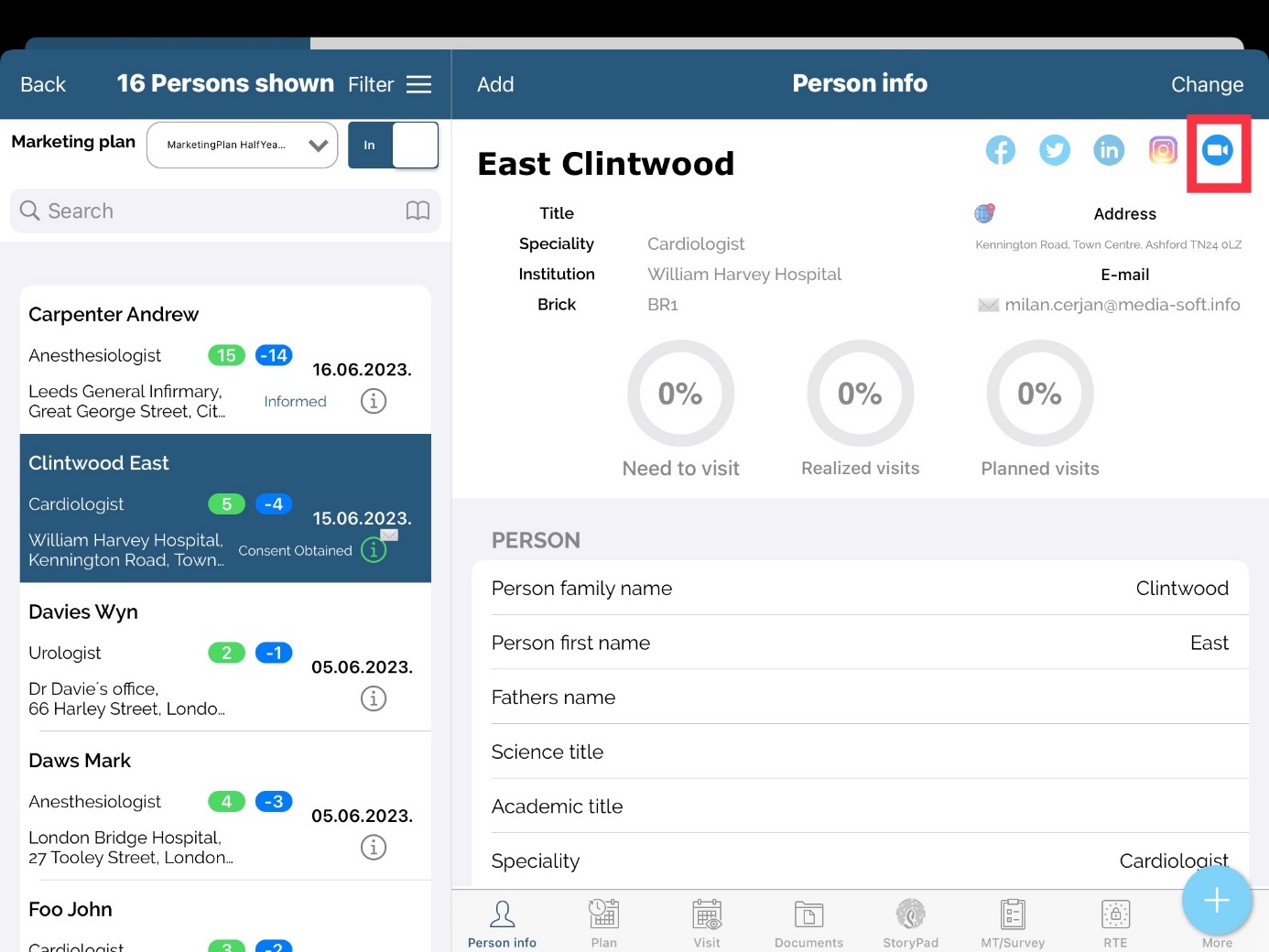This screenshot has height=952, width=1269.
Task: Open the Twitter profile icon
Action: coord(1055,150)
